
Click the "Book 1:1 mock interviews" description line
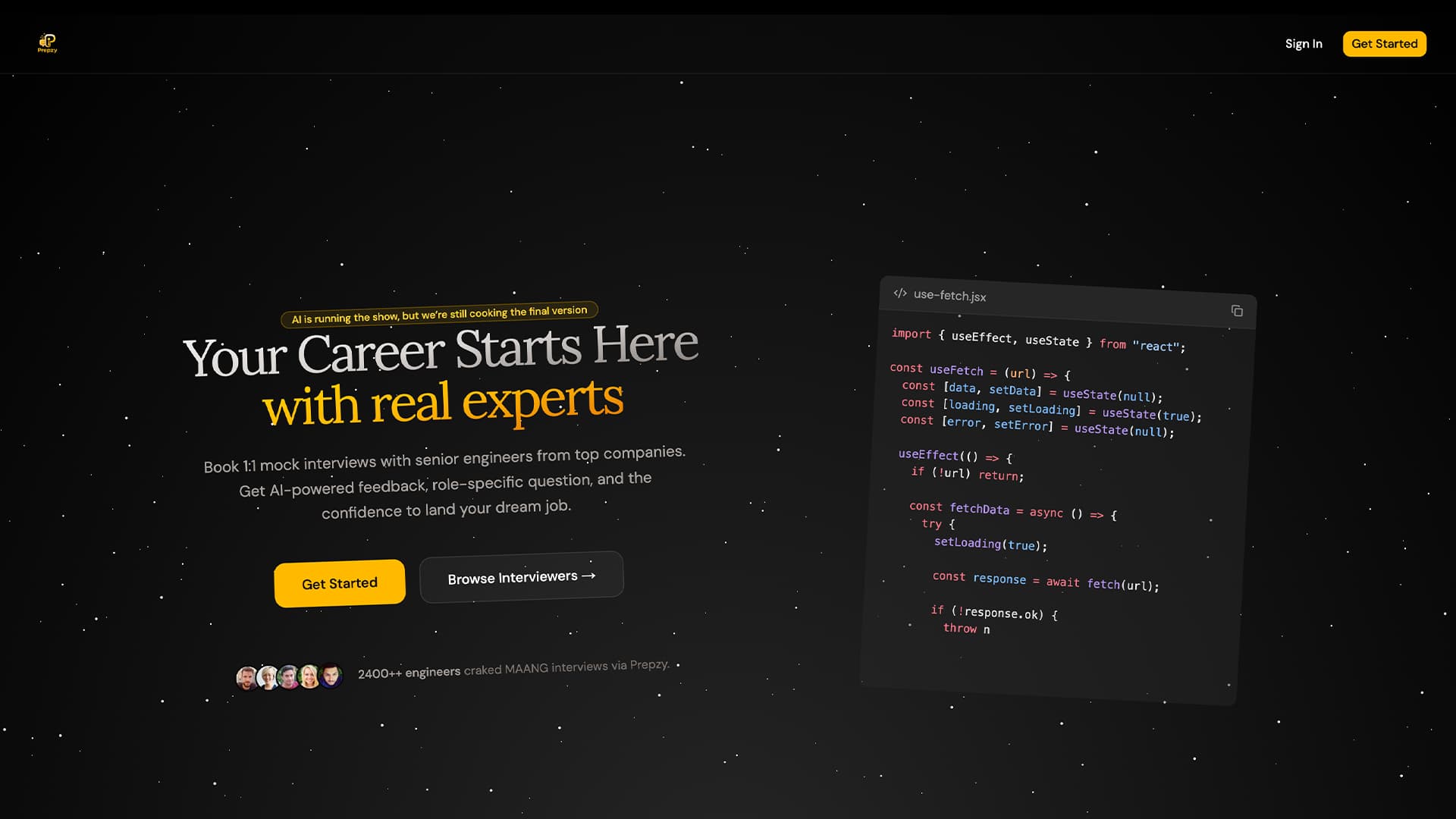(x=444, y=459)
